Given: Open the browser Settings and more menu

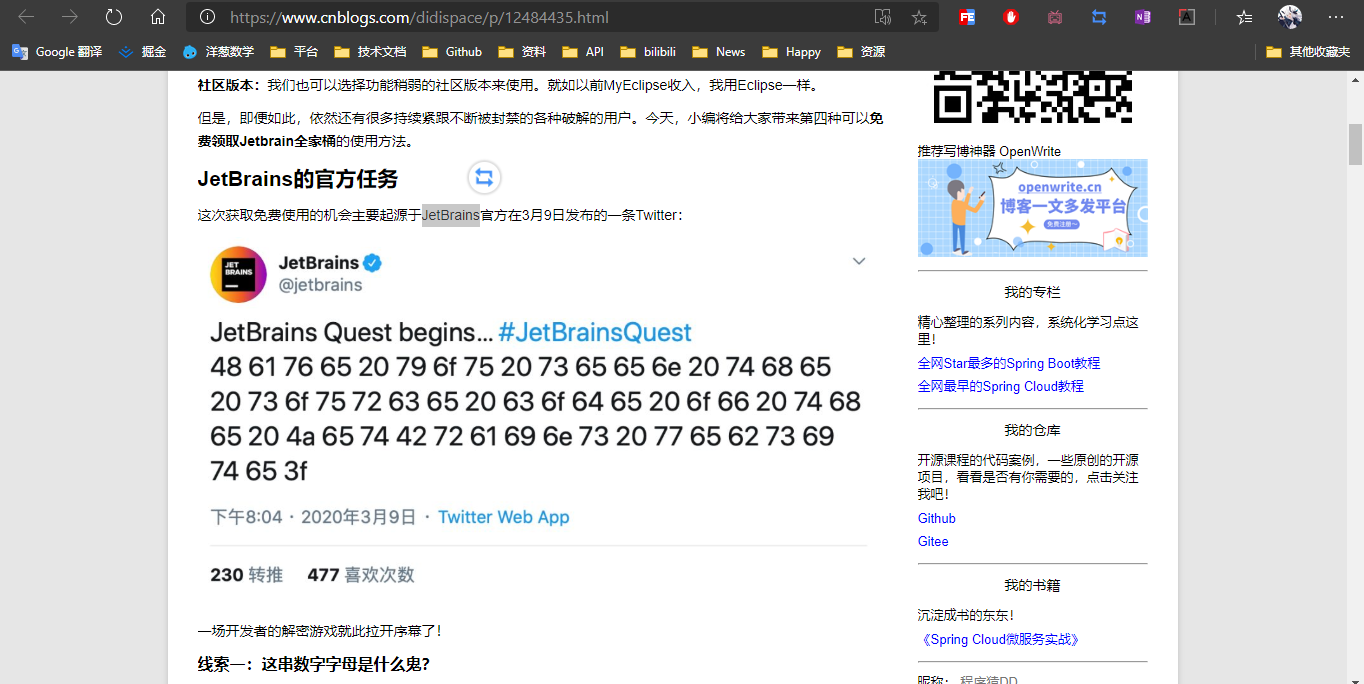Looking at the screenshot, I should [x=1336, y=17].
